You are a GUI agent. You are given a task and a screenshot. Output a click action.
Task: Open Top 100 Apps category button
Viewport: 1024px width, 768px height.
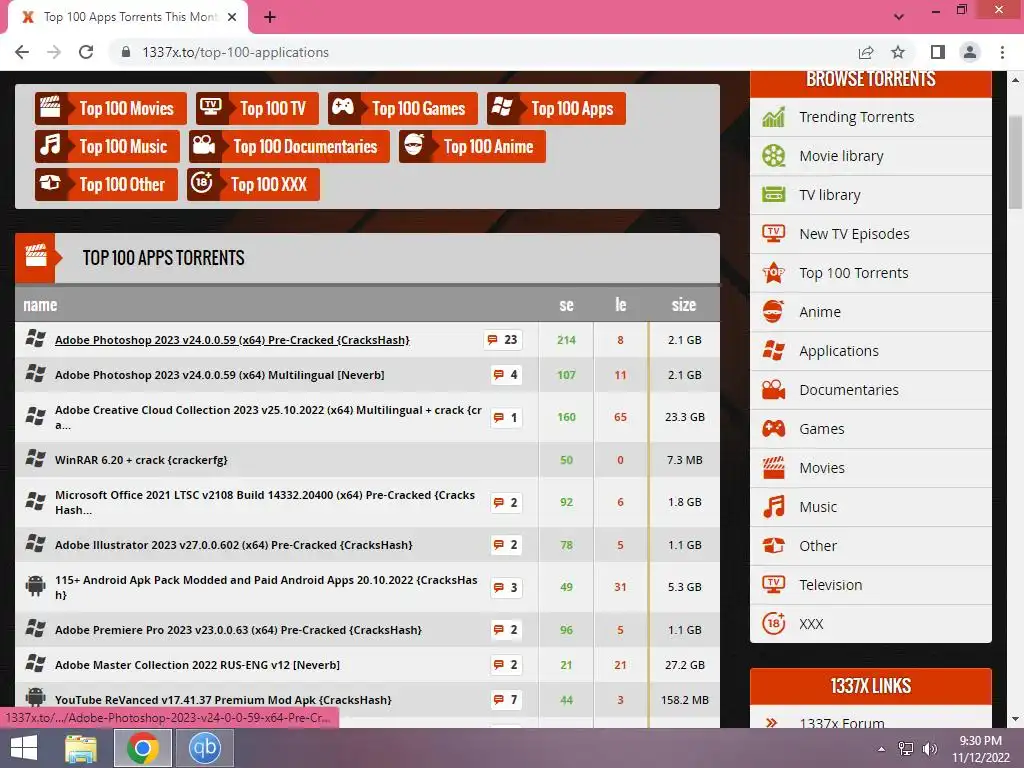[556, 108]
